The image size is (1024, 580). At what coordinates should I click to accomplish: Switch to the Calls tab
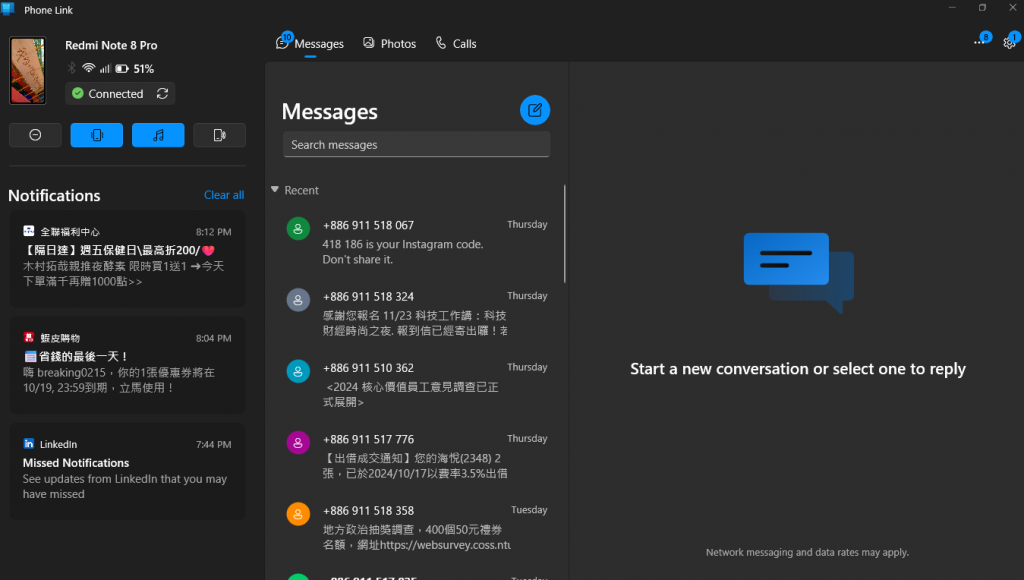(456, 44)
